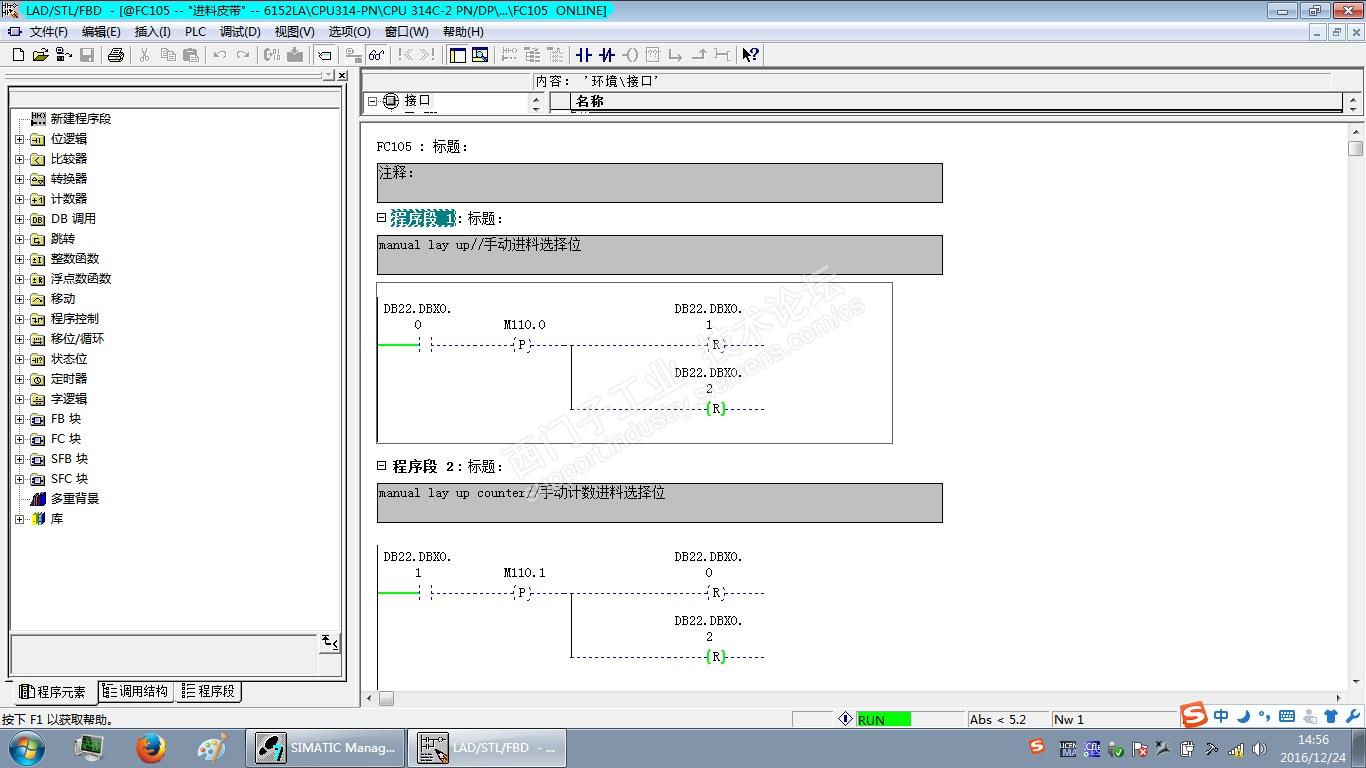Click the volume speaker tray icon
Viewport: 1366px width, 768px height.
click(1260, 748)
